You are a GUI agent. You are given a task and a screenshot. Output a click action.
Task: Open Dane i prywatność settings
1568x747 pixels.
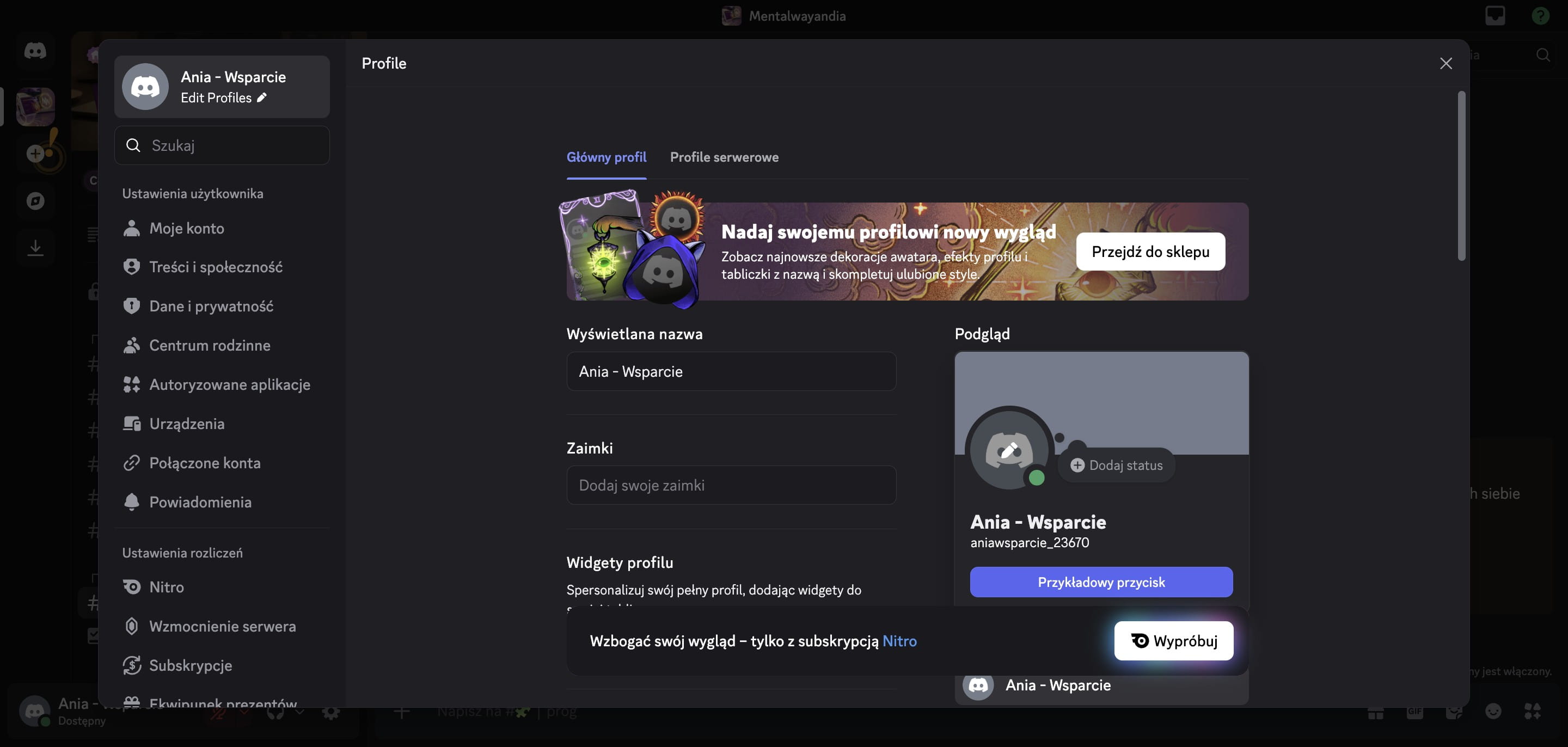coord(222,306)
